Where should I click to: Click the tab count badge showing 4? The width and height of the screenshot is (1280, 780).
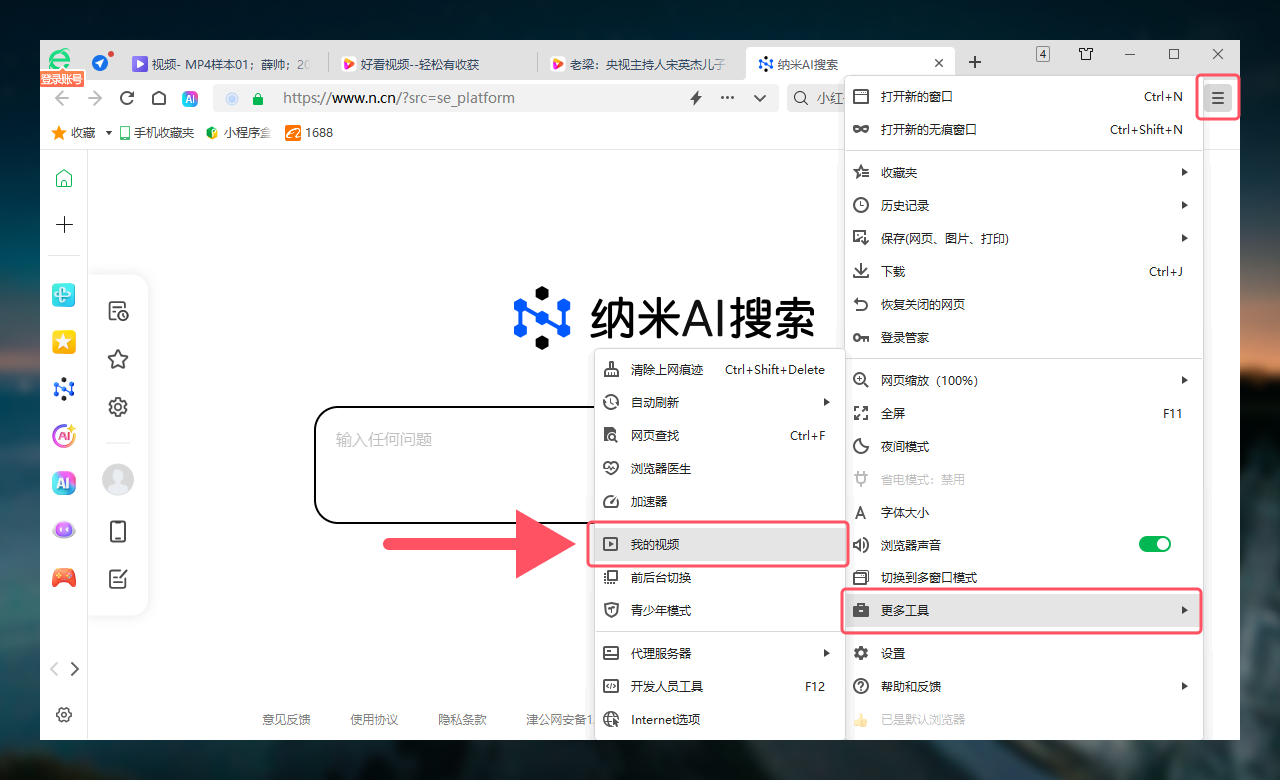[1043, 54]
